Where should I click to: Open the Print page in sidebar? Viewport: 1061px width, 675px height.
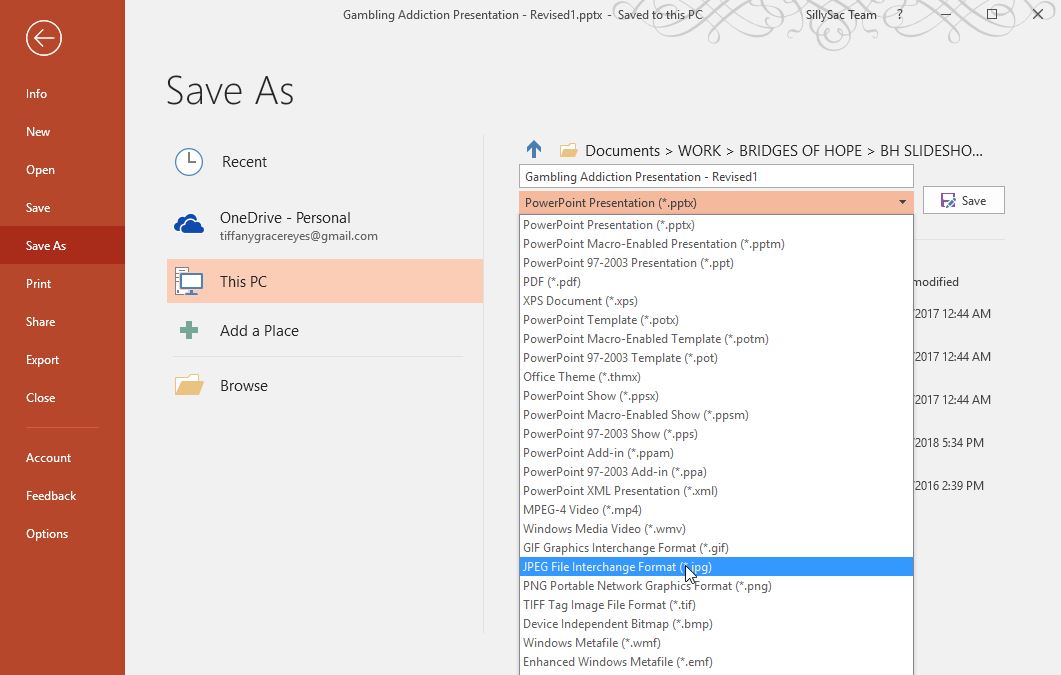39,284
